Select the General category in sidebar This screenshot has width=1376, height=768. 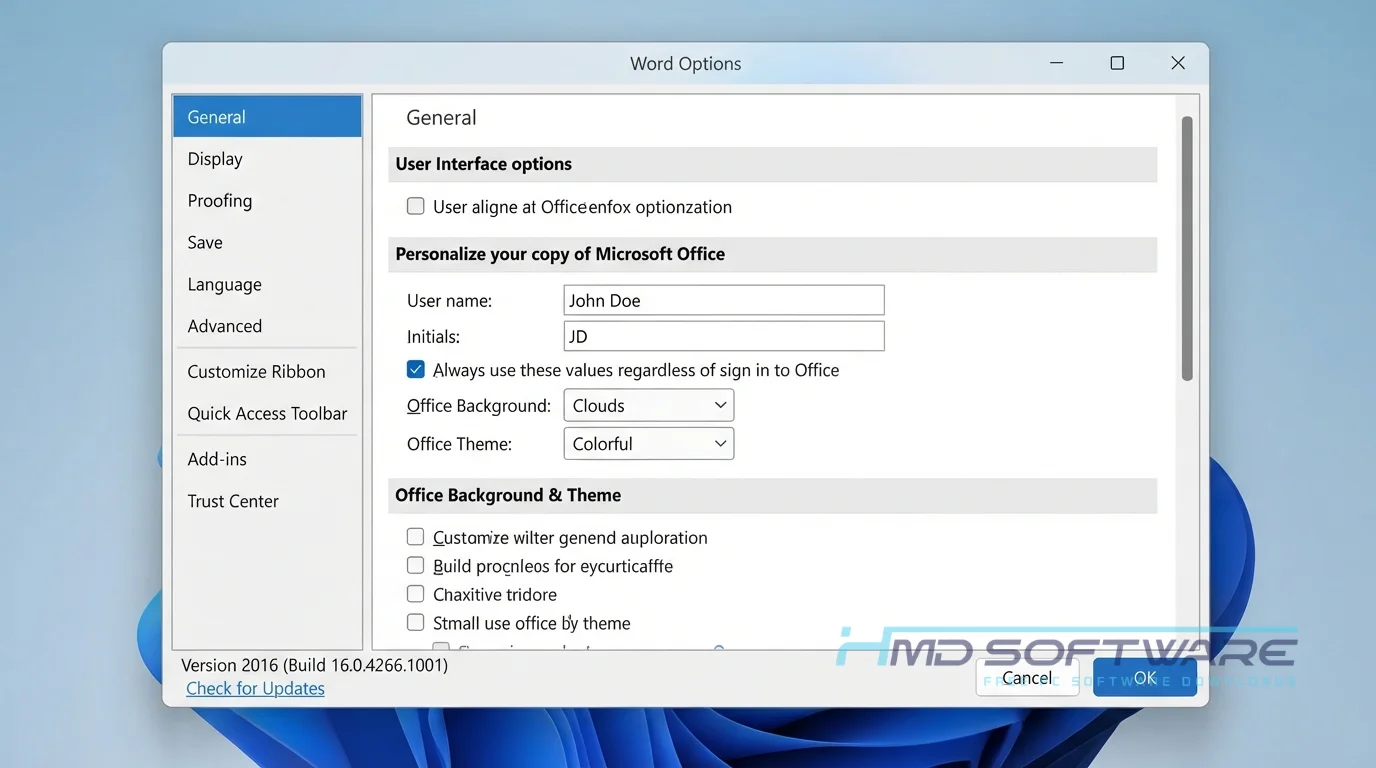[x=267, y=117]
